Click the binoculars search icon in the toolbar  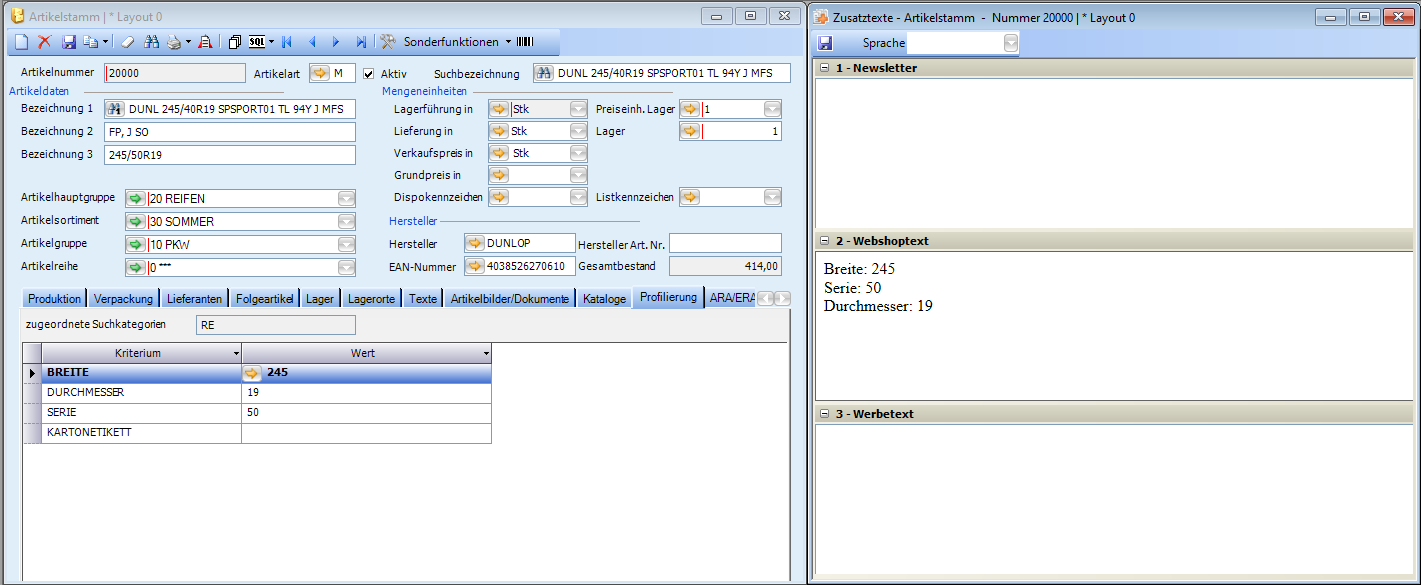[152, 42]
